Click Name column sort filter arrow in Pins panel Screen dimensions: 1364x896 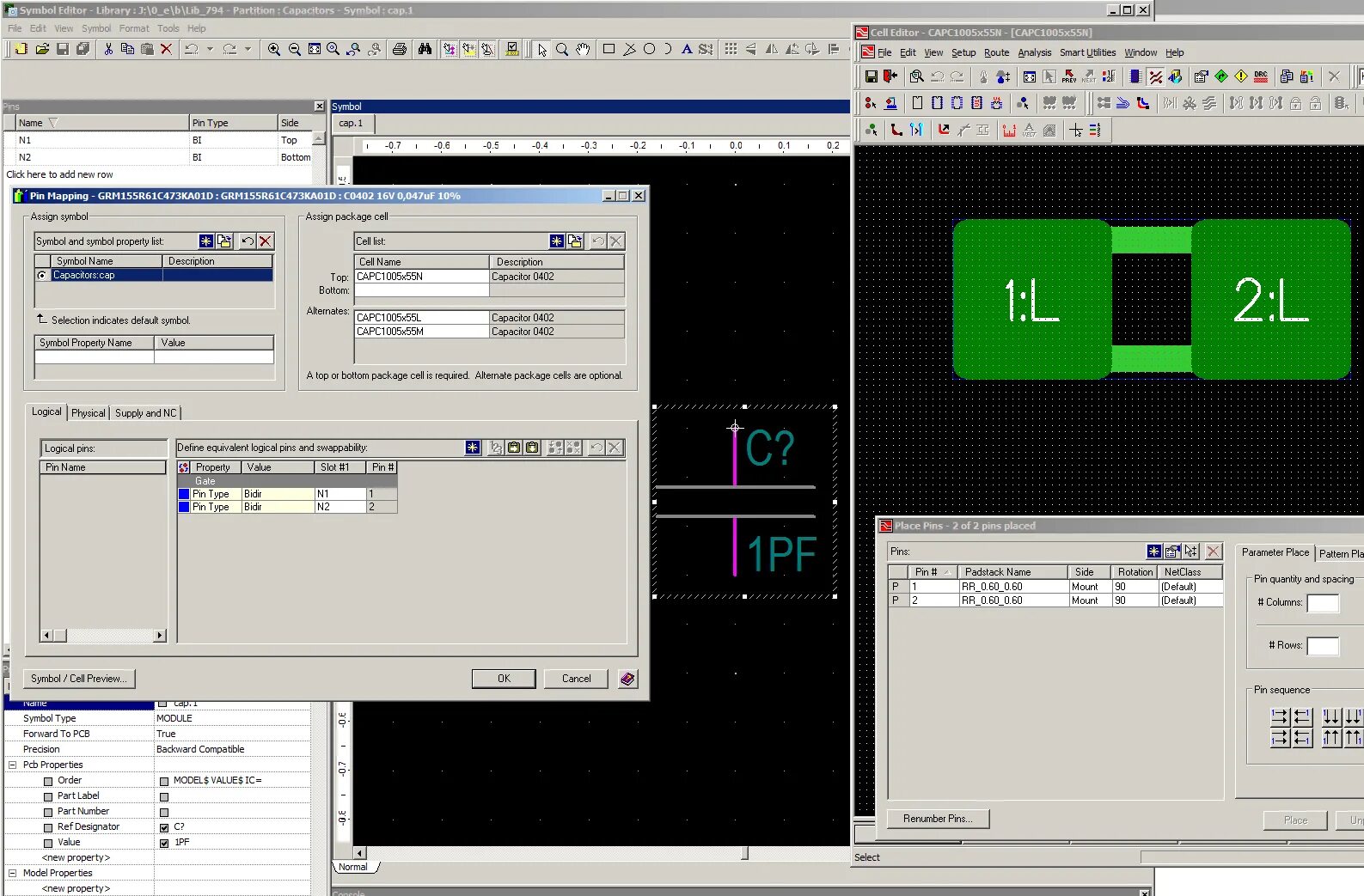click(52, 123)
